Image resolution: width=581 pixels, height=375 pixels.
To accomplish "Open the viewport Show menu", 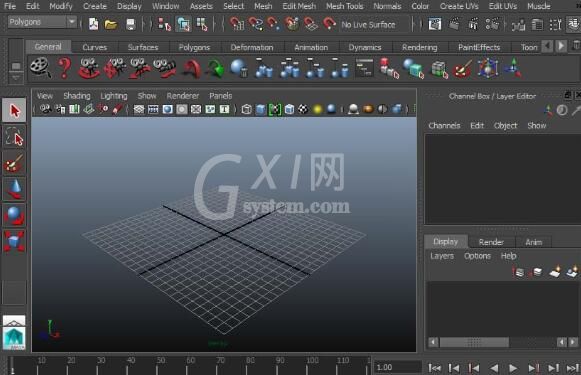I will coord(147,96).
